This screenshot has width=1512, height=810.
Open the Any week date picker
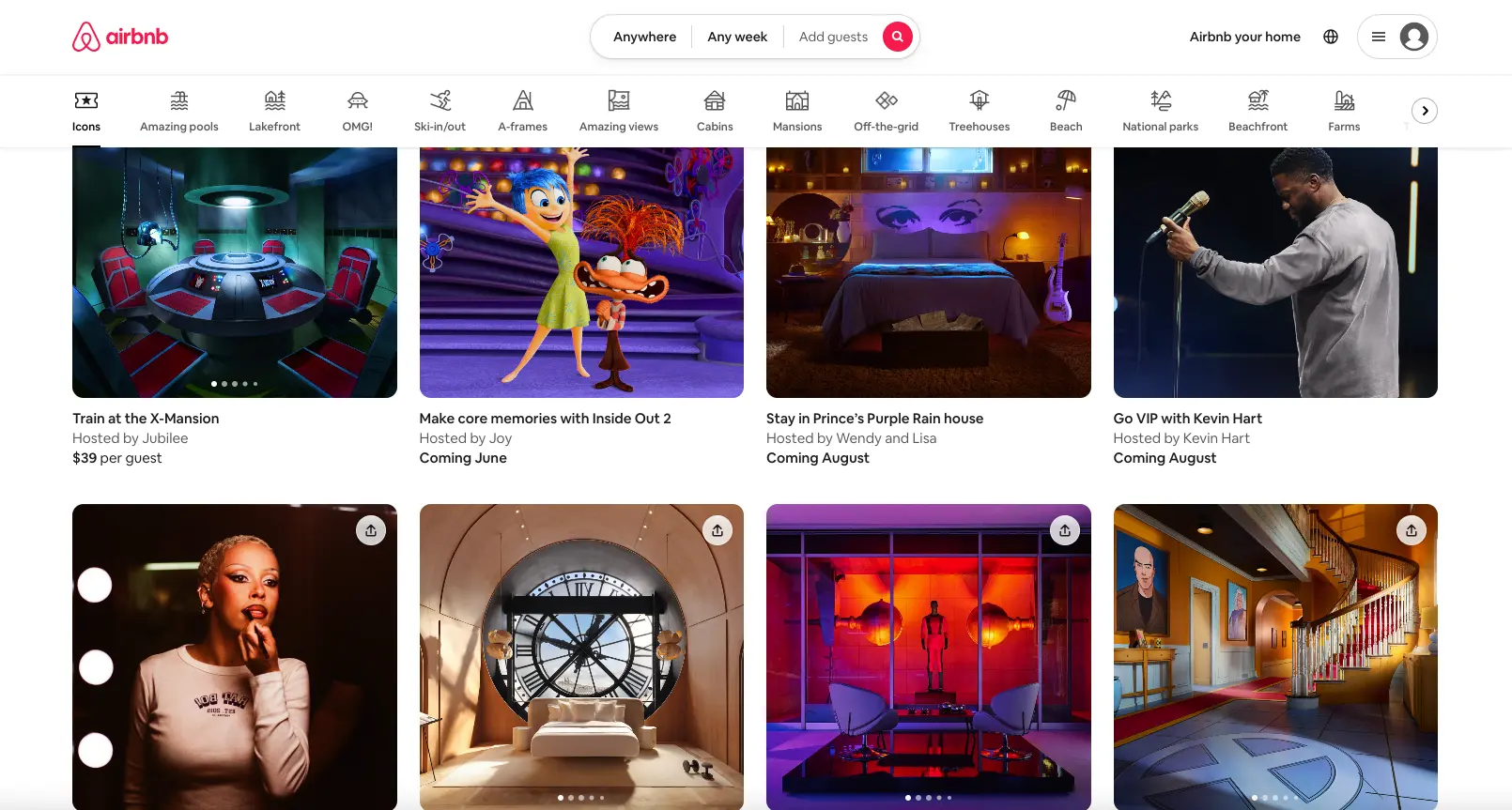[737, 37]
